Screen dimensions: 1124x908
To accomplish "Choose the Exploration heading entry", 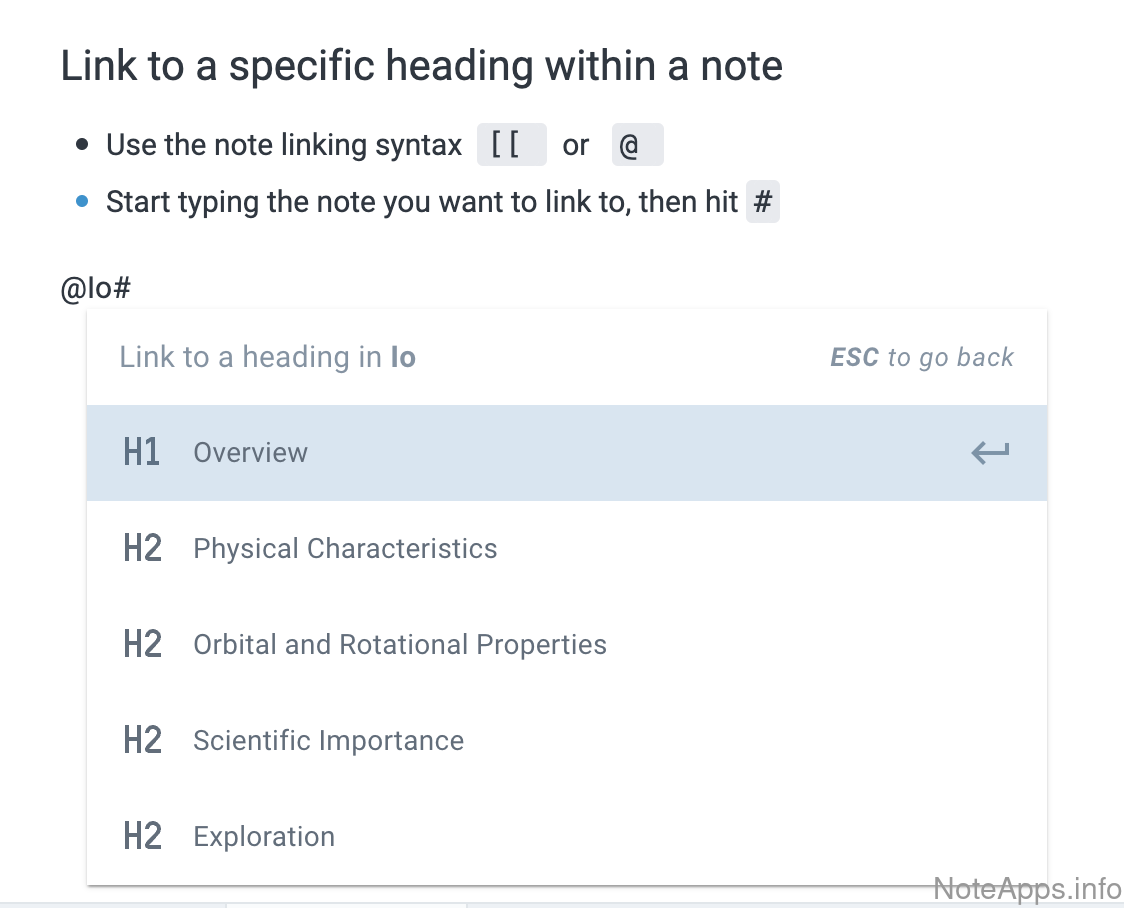I will (x=264, y=837).
